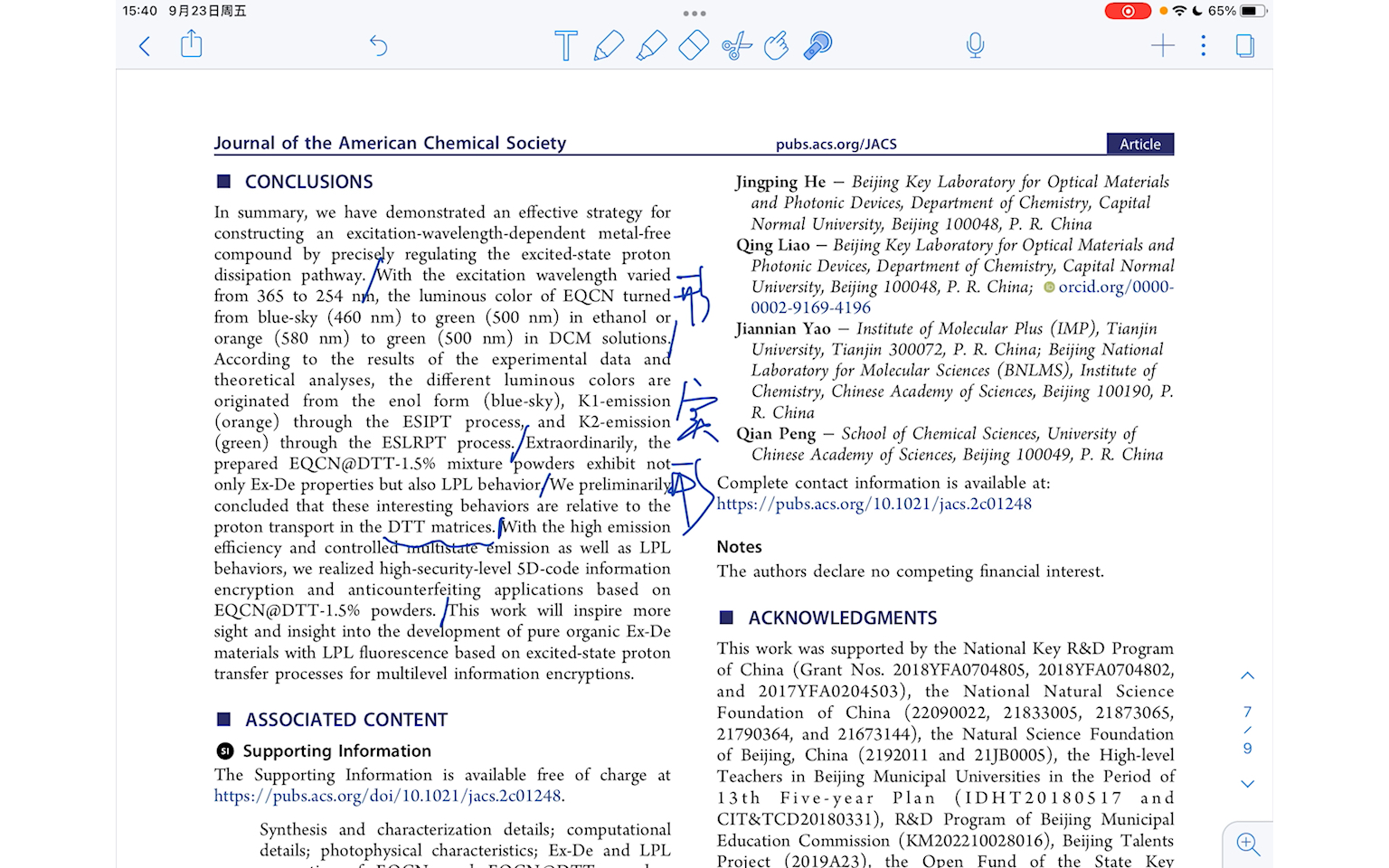Screen dimensions: 1389x868
Task: Tap the page indicator 7 of 9
Action: [x=1247, y=730]
